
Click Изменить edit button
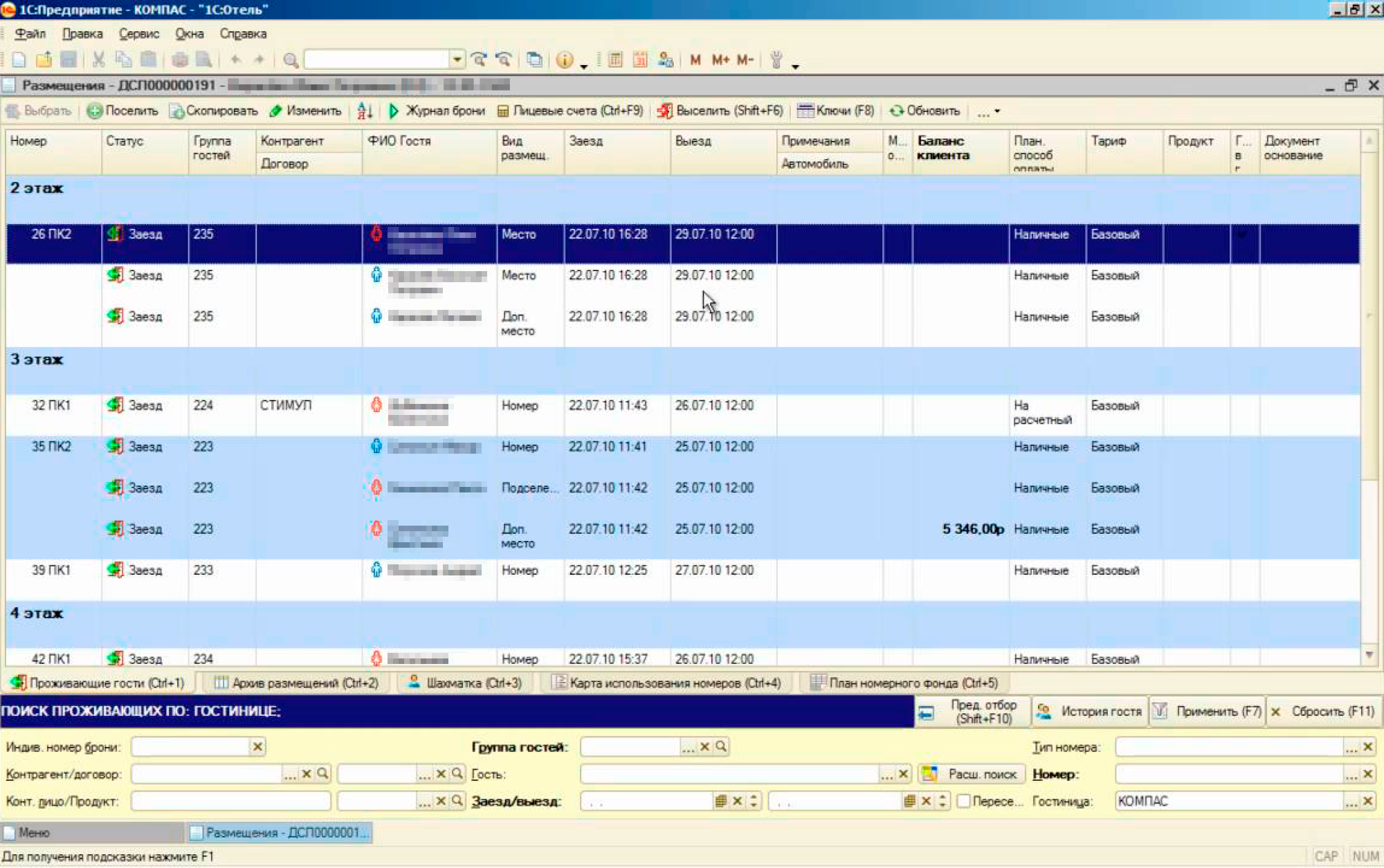coord(305,111)
